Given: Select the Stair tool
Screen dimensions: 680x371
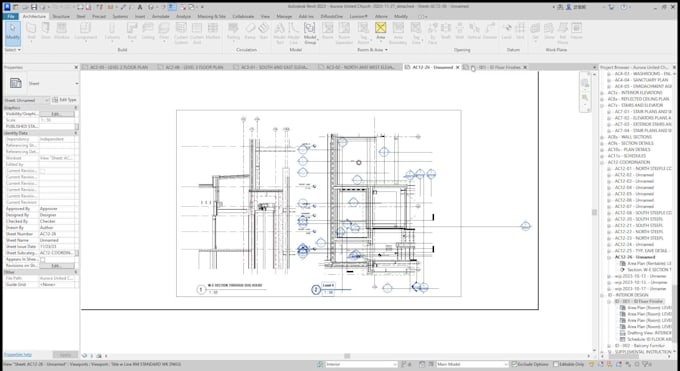Looking at the screenshot, I should 263,32.
